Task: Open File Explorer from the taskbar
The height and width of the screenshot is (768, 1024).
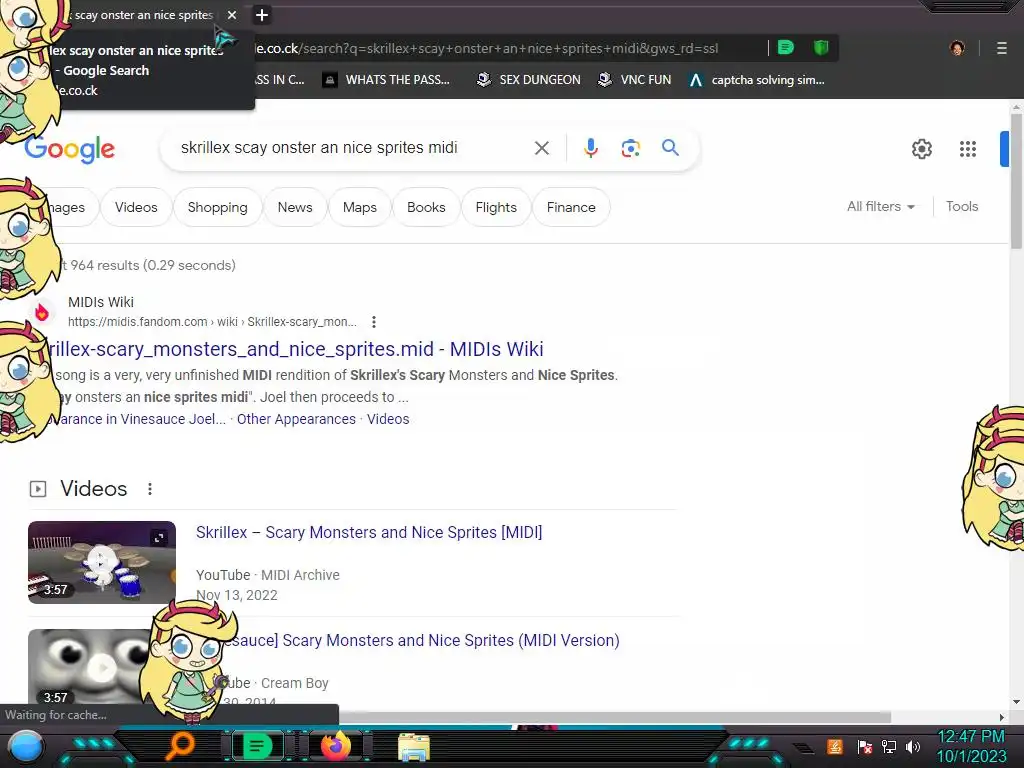Action: [413, 747]
